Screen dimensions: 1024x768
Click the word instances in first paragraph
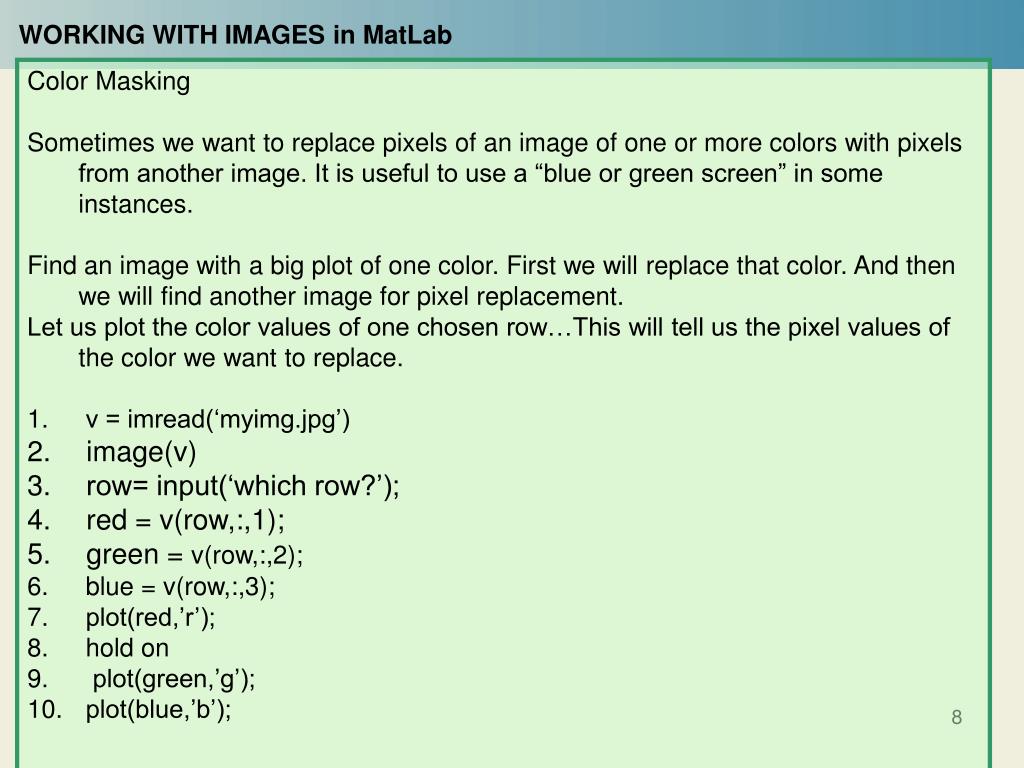[x=135, y=204]
